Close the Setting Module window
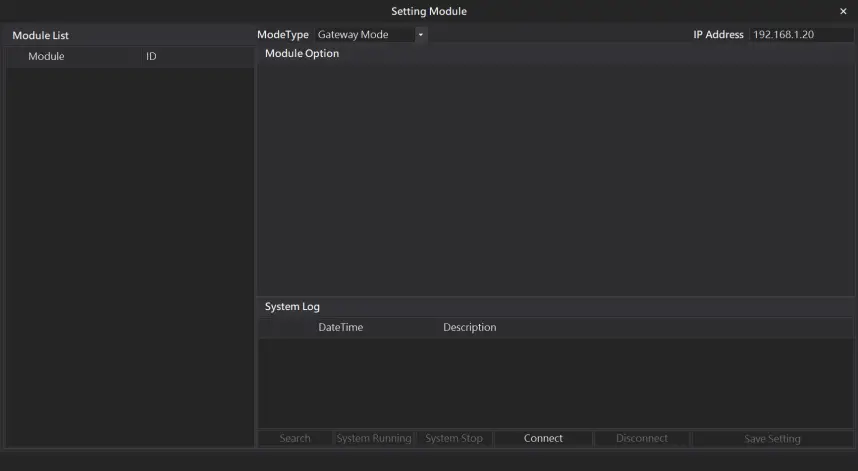 [x=843, y=11]
